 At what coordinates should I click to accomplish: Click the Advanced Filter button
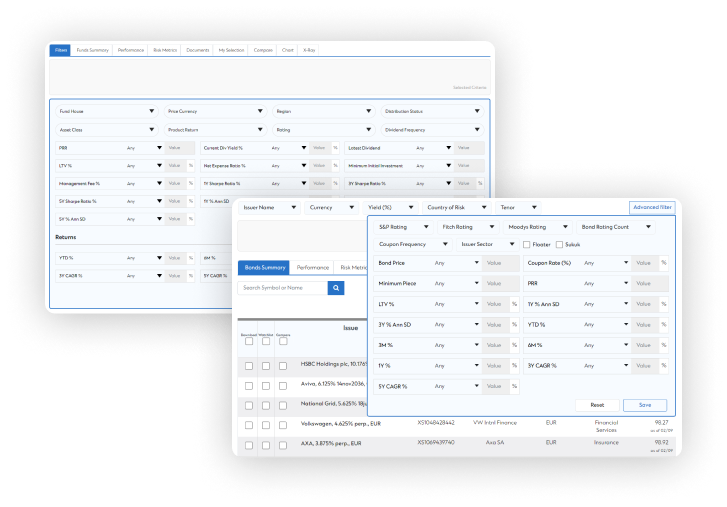point(652,208)
